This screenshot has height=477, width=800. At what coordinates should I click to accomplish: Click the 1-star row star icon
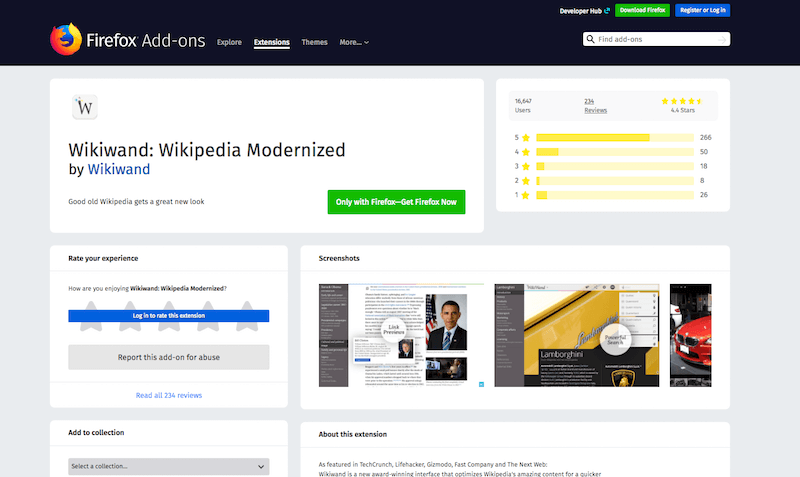[526, 195]
